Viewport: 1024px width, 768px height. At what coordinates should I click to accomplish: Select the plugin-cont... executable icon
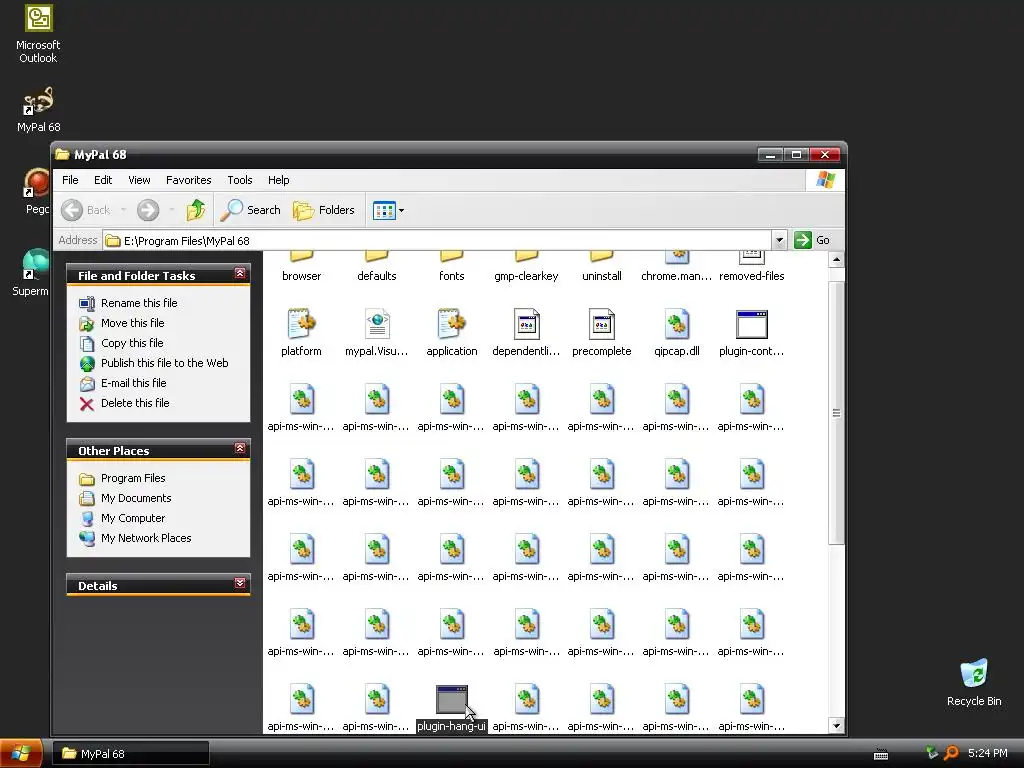(x=752, y=325)
